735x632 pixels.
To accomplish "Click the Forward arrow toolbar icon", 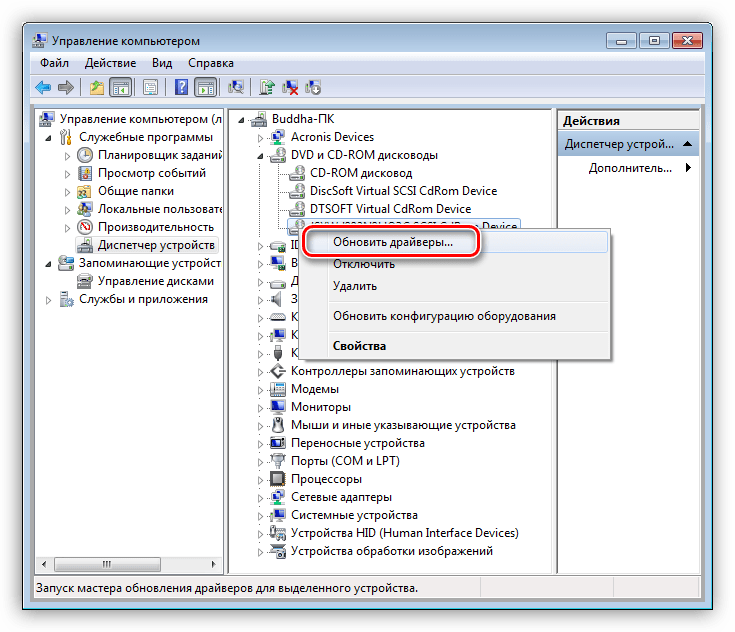I will [x=66, y=87].
